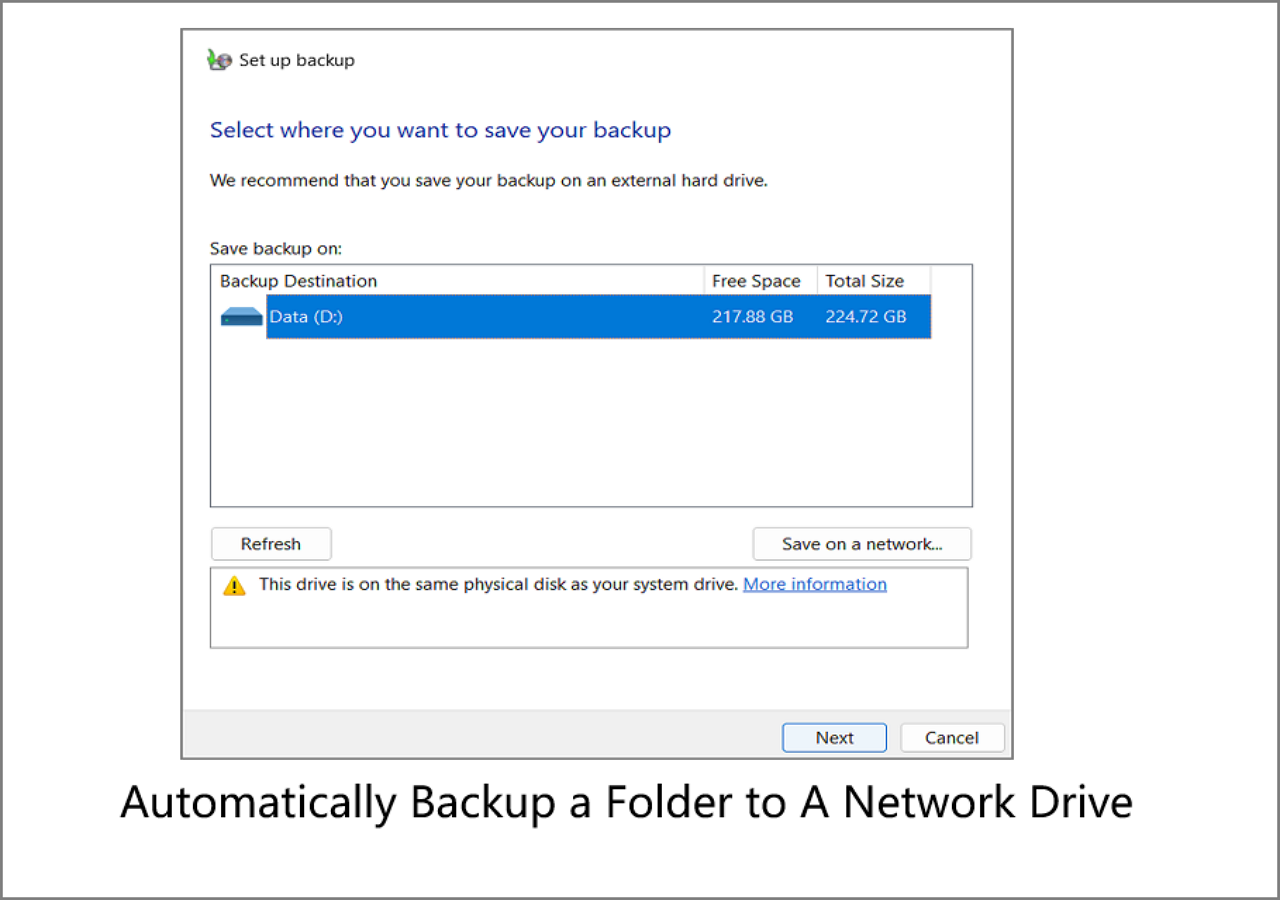This screenshot has width=1280, height=900.
Task: Open the More information link
Action: (815, 584)
